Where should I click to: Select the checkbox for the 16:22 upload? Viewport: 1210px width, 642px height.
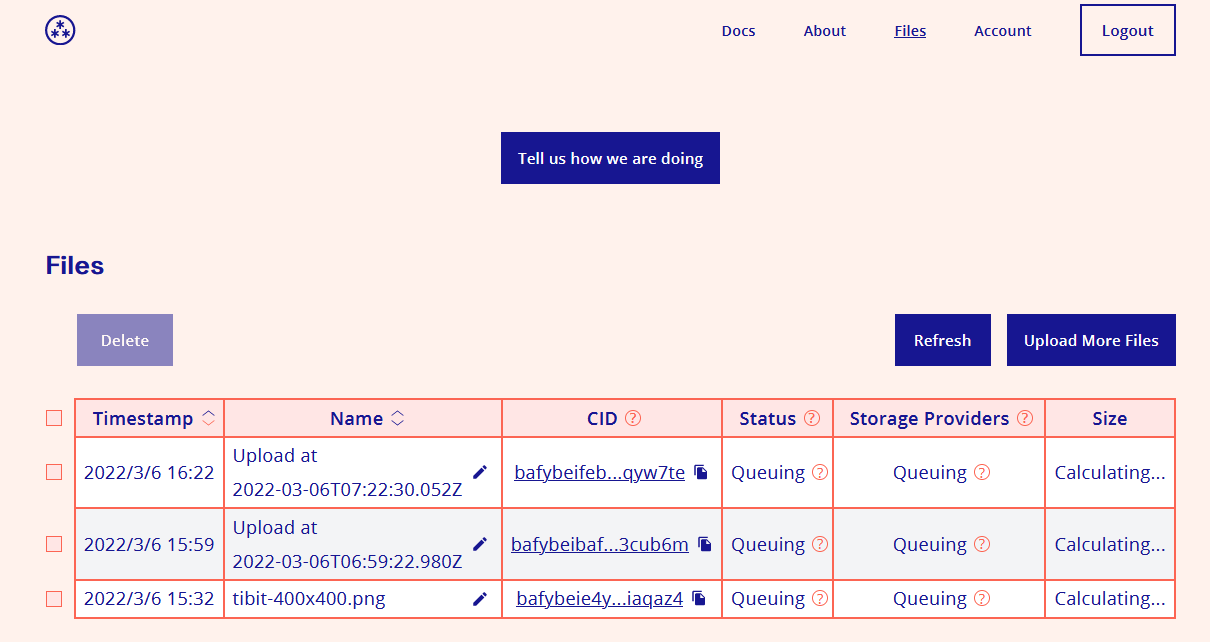pyautogui.click(x=54, y=472)
